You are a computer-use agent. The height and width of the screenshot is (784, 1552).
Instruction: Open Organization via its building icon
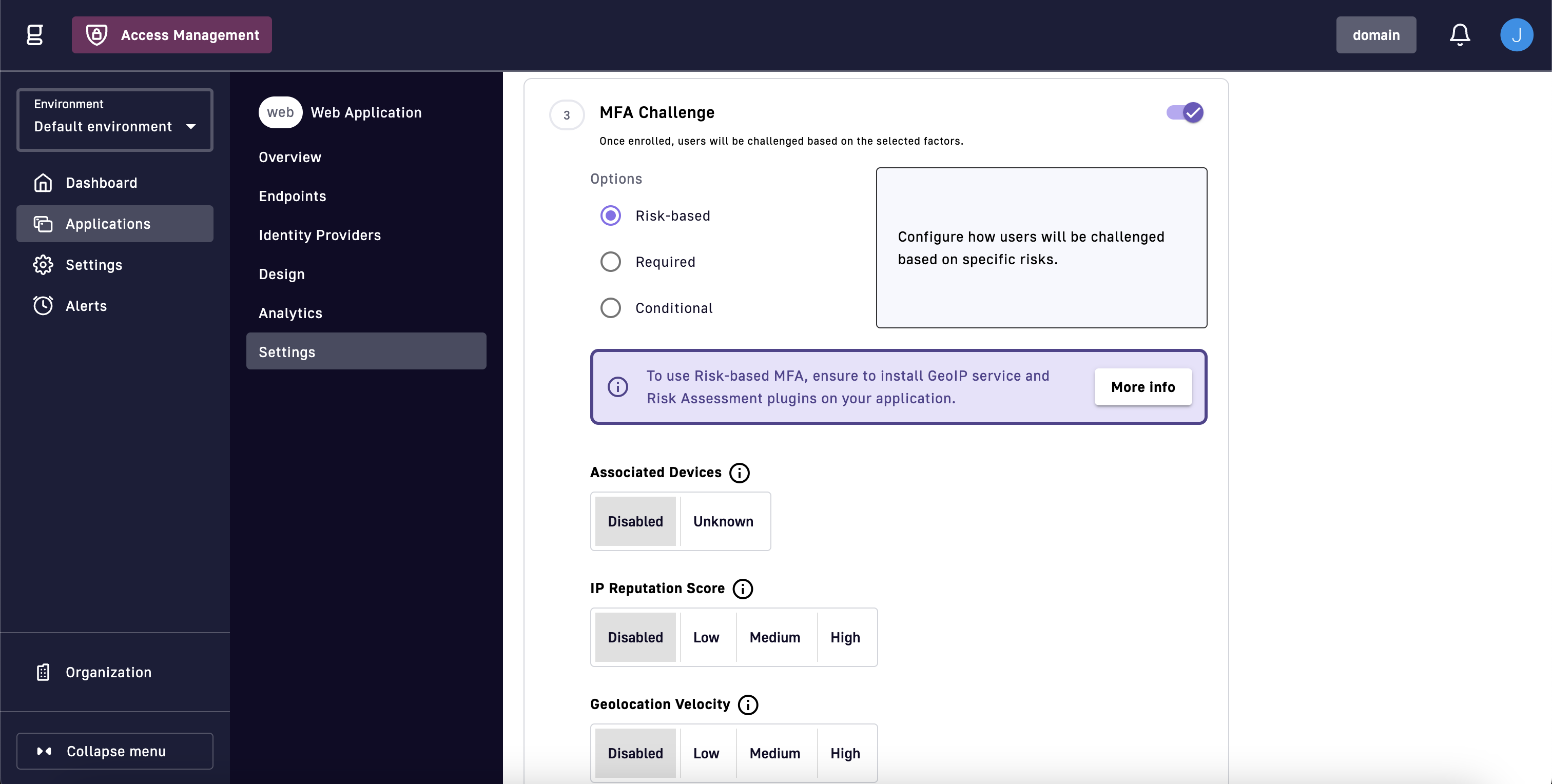(43, 672)
